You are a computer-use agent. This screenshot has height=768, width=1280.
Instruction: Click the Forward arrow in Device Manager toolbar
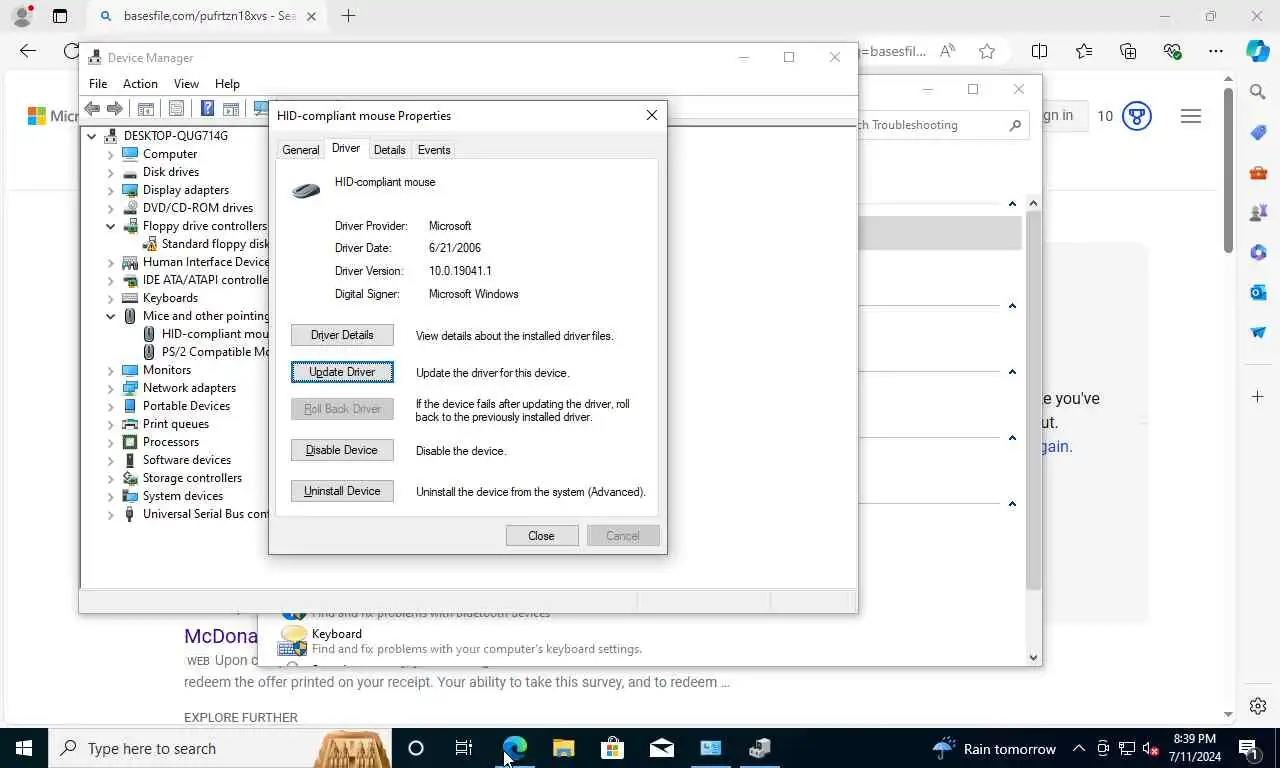(x=115, y=109)
